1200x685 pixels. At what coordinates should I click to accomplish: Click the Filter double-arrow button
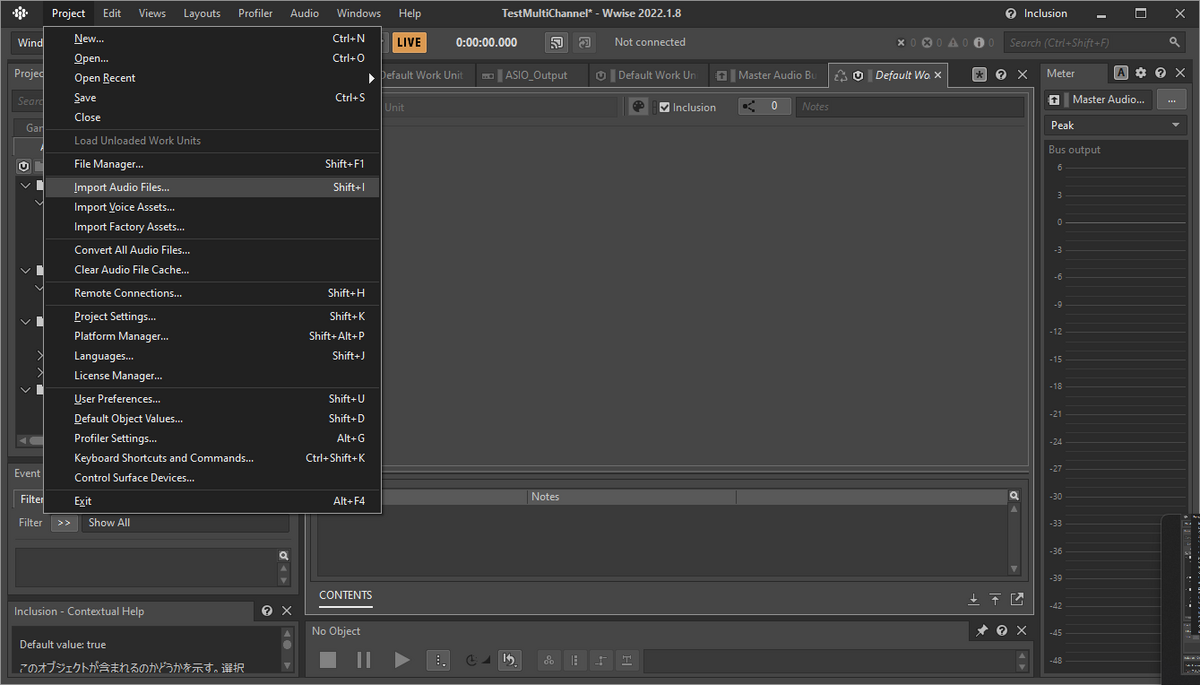tap(64, 523)
